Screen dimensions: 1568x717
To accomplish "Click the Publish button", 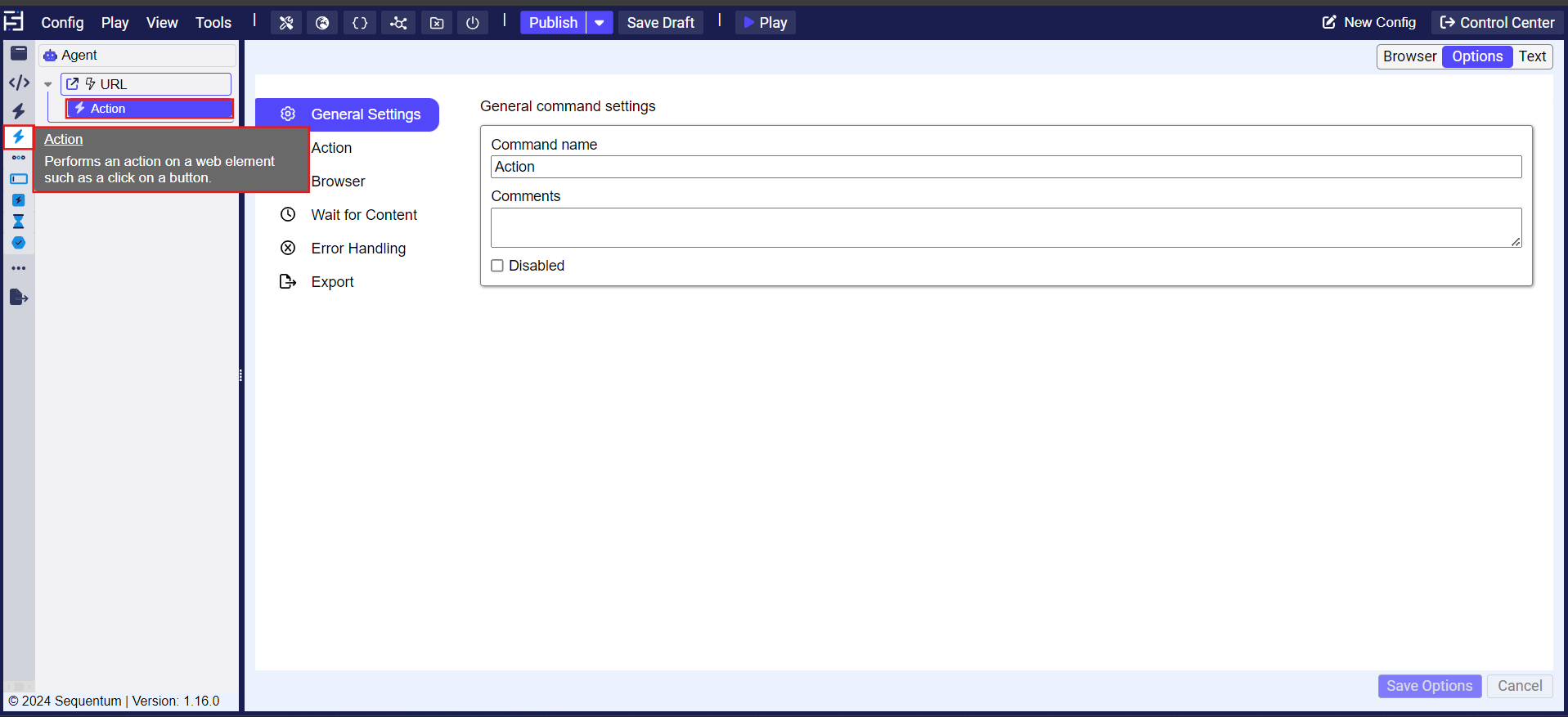I will (x=553, y=23).
